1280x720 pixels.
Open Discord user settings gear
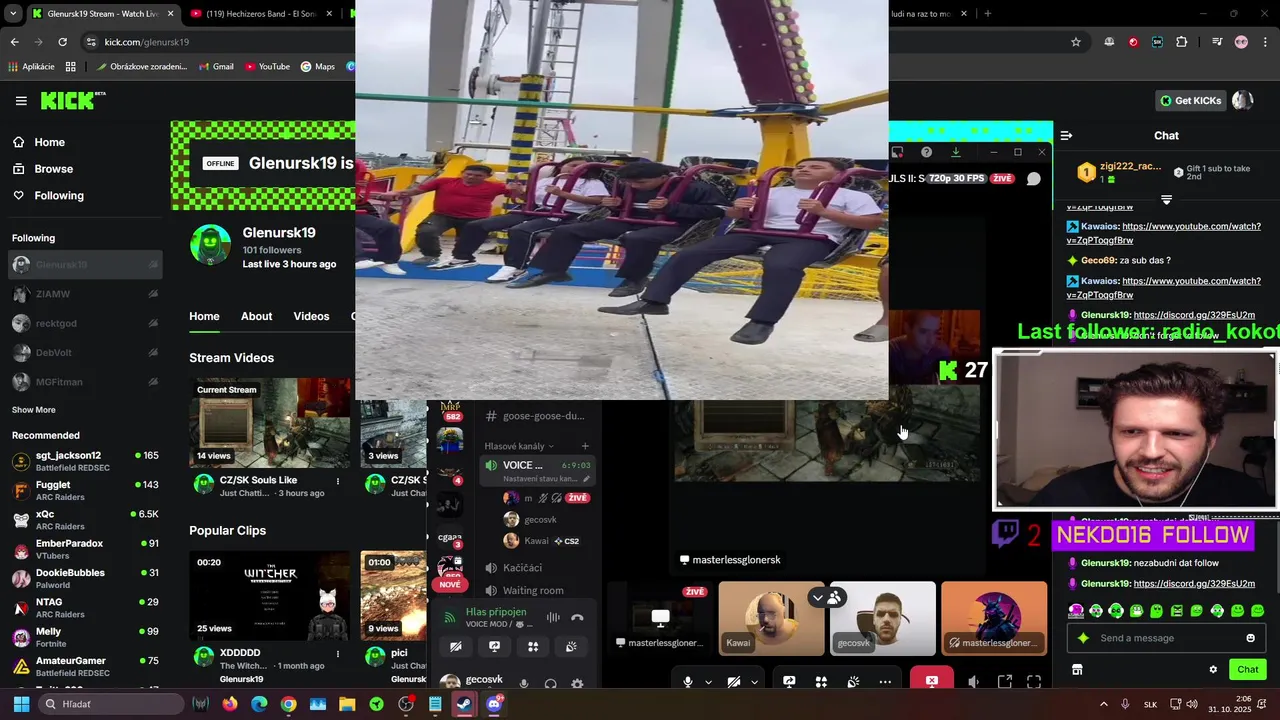coord(577,684)
